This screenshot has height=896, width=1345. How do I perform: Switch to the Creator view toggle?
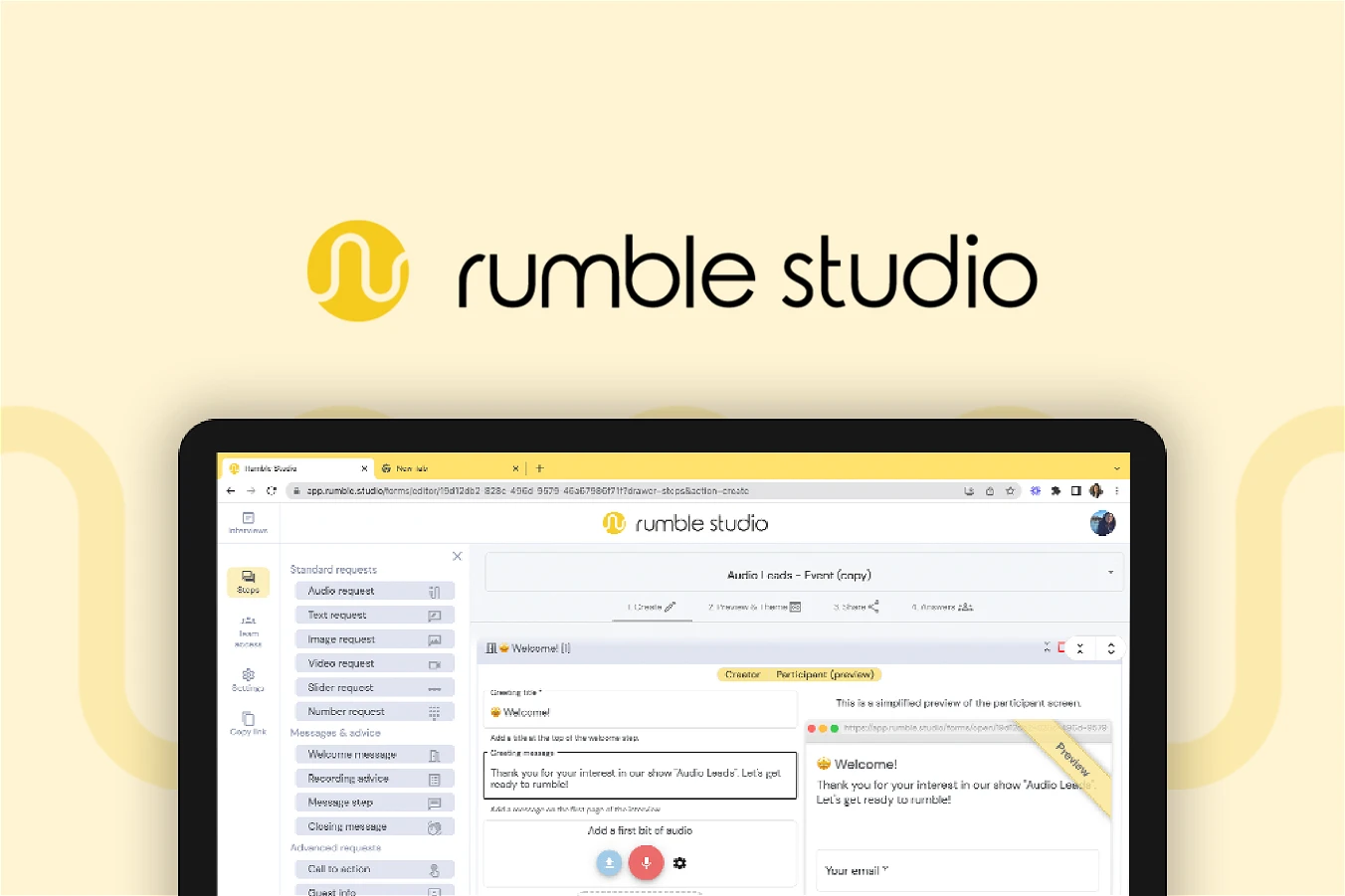(742, 674)
